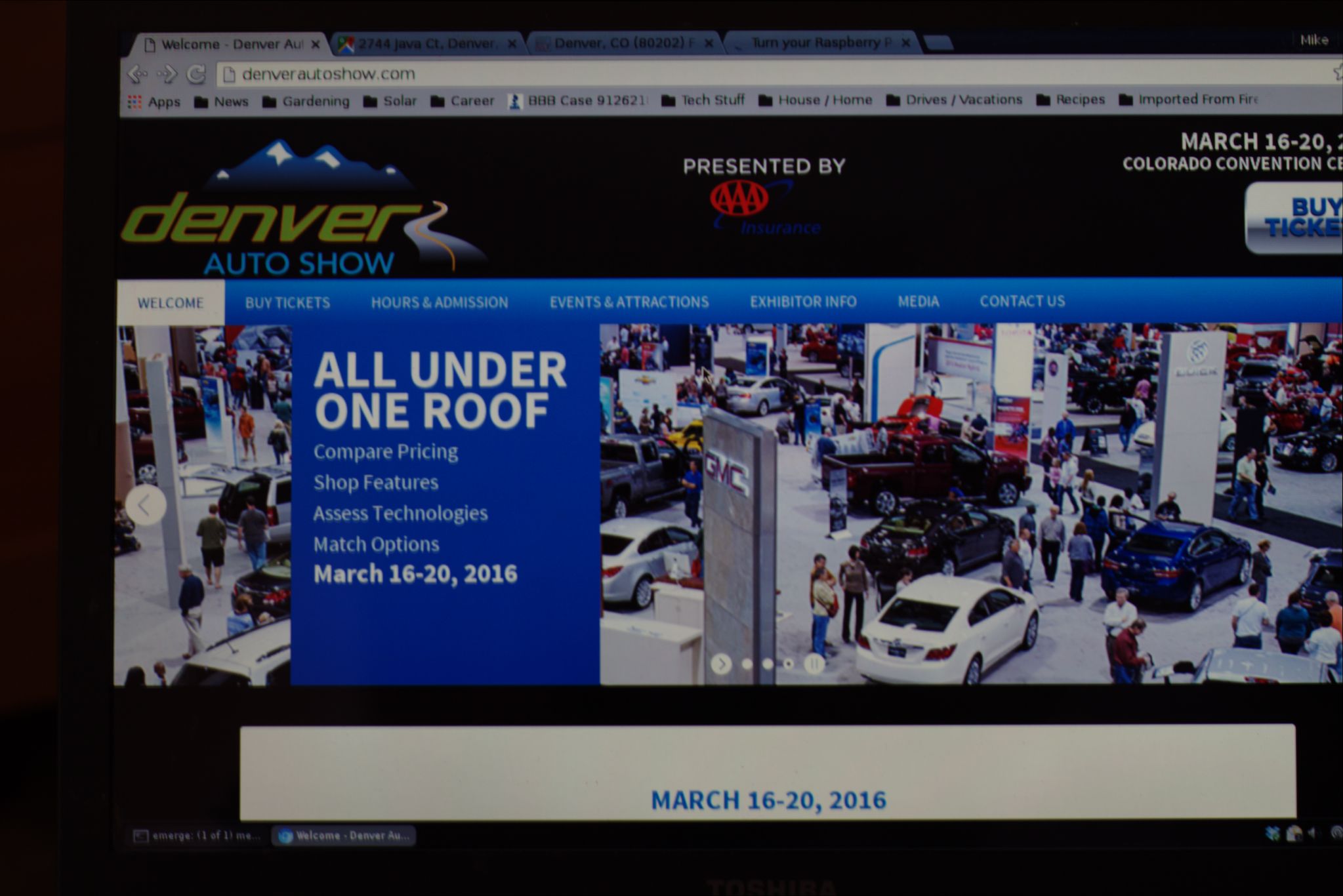Open the BBB Case bookmark
Image resolution: width=1343 pixels, height=896 pixels.
[x=578, y=100]
